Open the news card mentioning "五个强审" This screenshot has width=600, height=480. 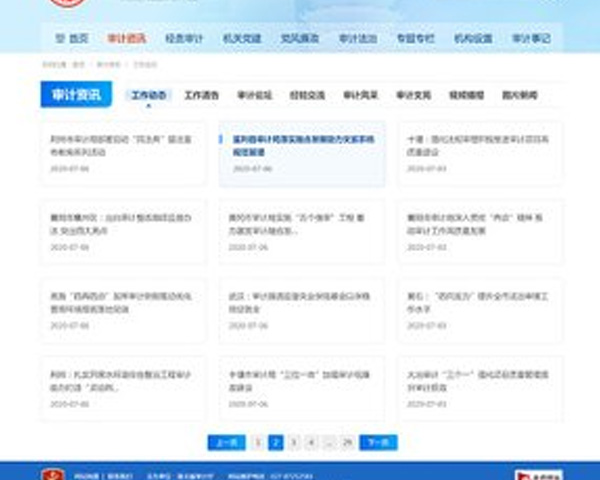point(302,232)
